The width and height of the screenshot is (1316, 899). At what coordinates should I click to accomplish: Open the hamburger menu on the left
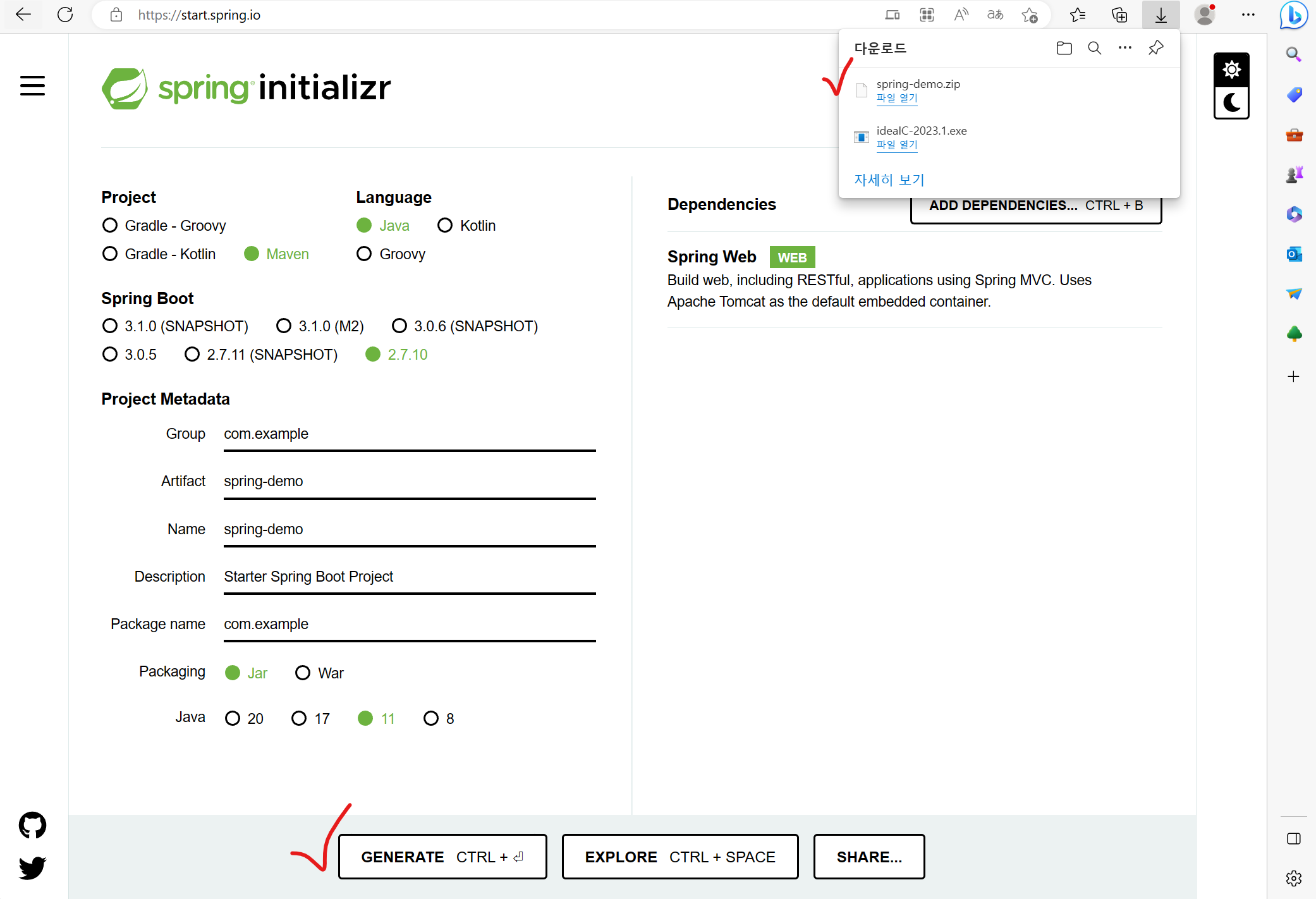(x=32, y=86)
